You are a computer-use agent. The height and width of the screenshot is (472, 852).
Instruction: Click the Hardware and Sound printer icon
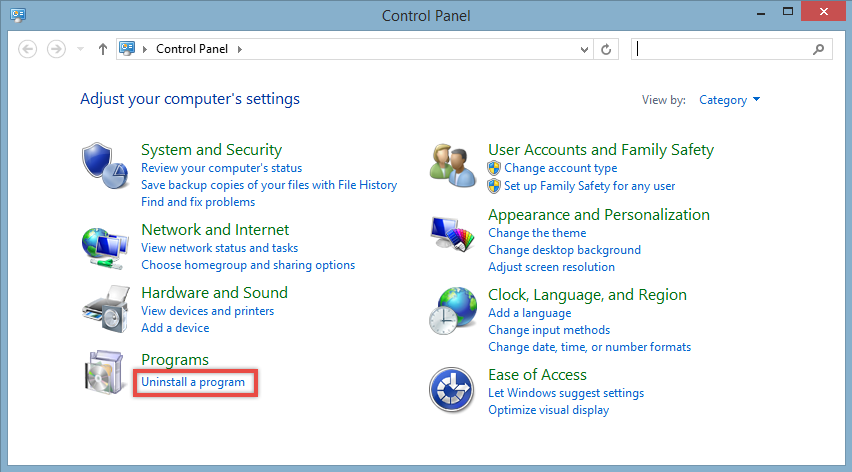[x=105, y=308]
